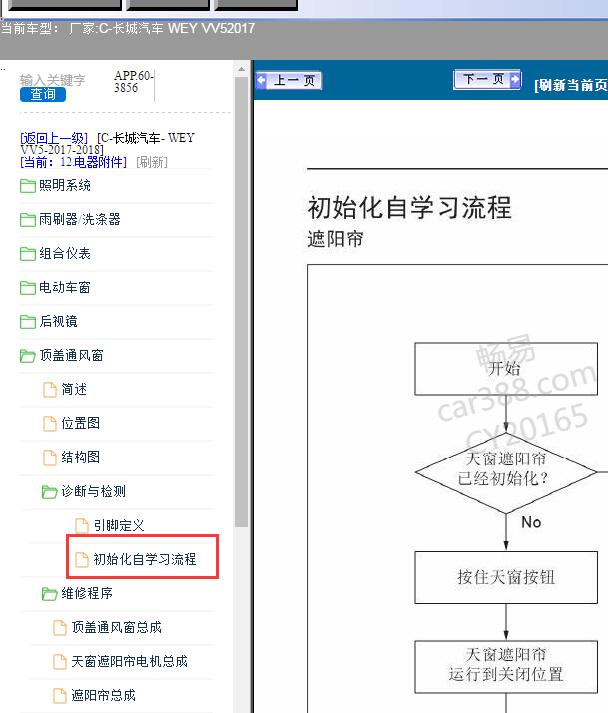Click folder icon beside 电动车窗
The height and width of the screenshot is (713, 608).
pos(28,288)
